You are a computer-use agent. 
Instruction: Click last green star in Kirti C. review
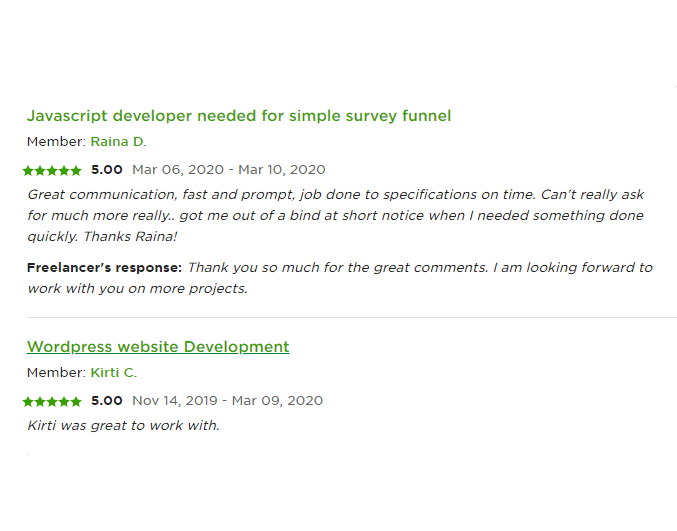[76, 402]
